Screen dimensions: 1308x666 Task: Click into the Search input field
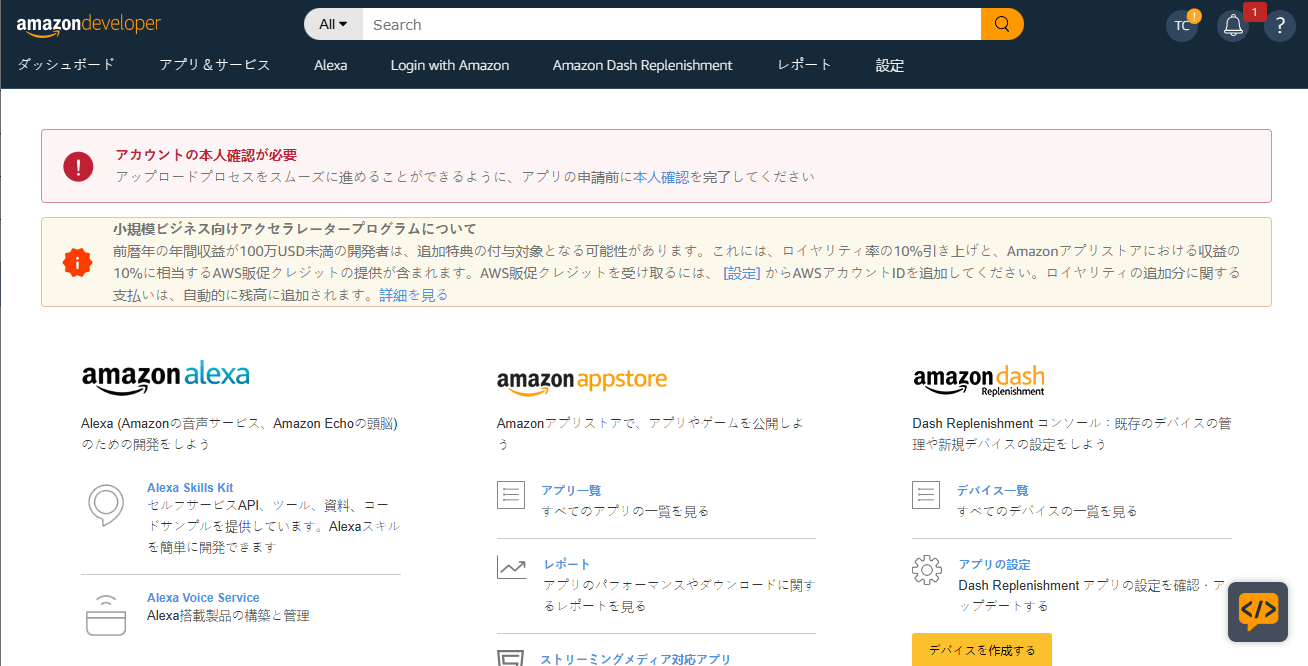(672, 24)
